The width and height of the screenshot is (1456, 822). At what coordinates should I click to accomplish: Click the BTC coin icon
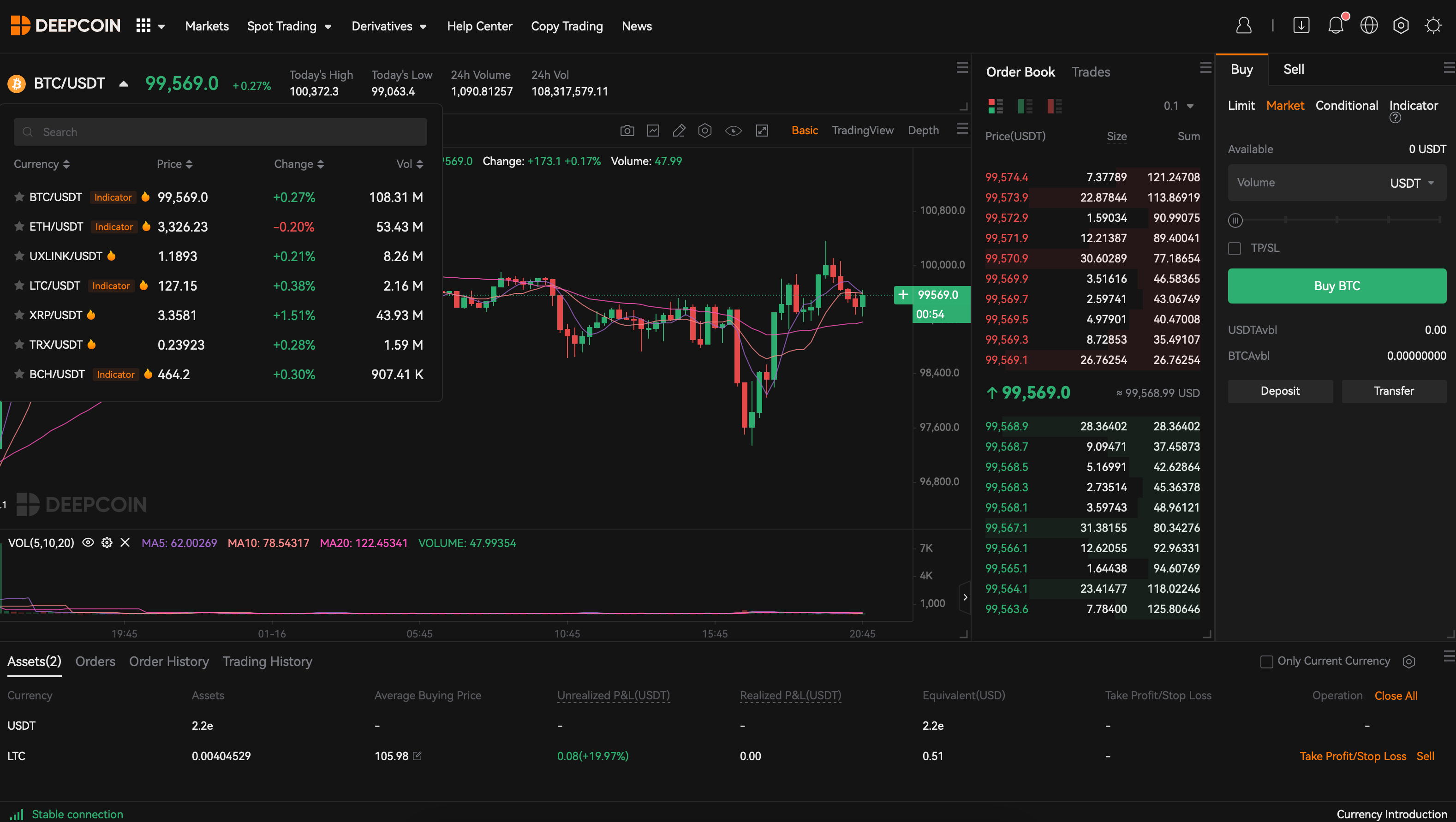pyautogui.click(x=17, y=83)
